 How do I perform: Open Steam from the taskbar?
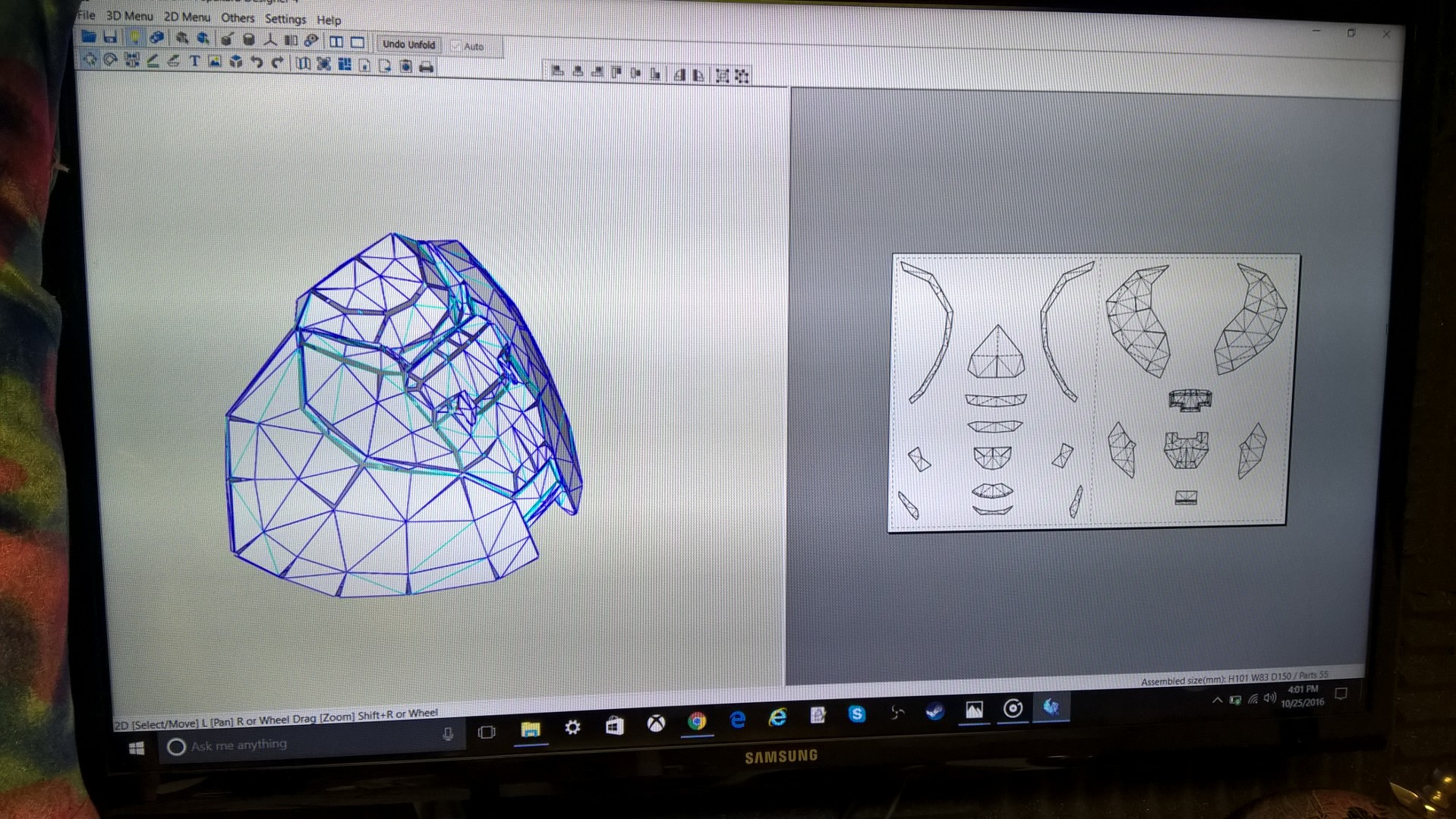tap(935, 711)
